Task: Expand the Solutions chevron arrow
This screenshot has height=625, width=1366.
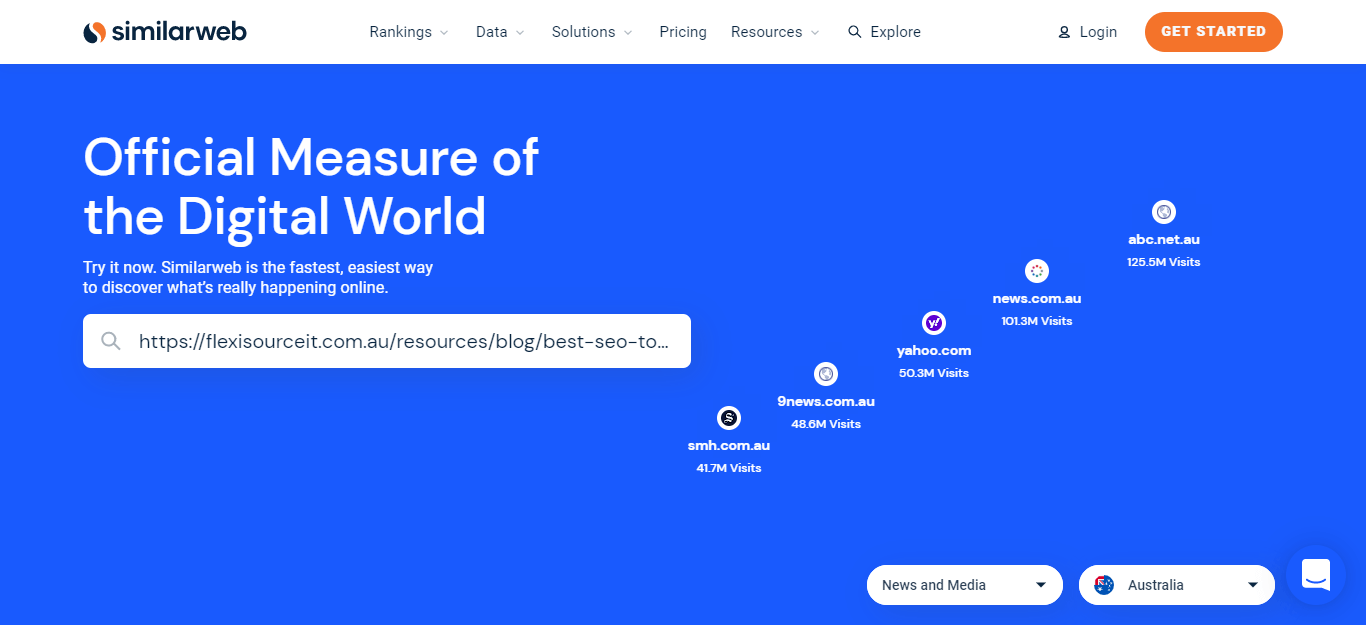Action: [x=628, y=33]
